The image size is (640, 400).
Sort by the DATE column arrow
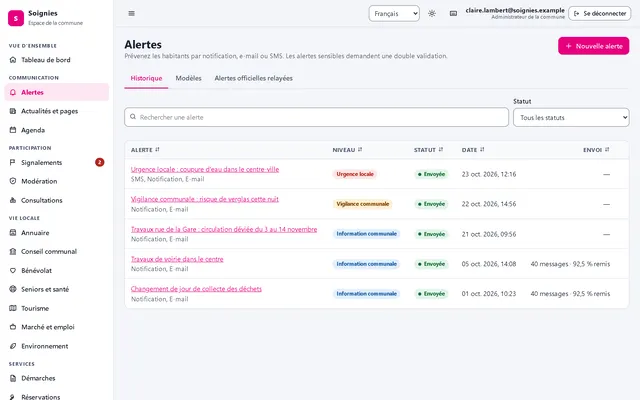pyautogui.click(x=482, y=150)
